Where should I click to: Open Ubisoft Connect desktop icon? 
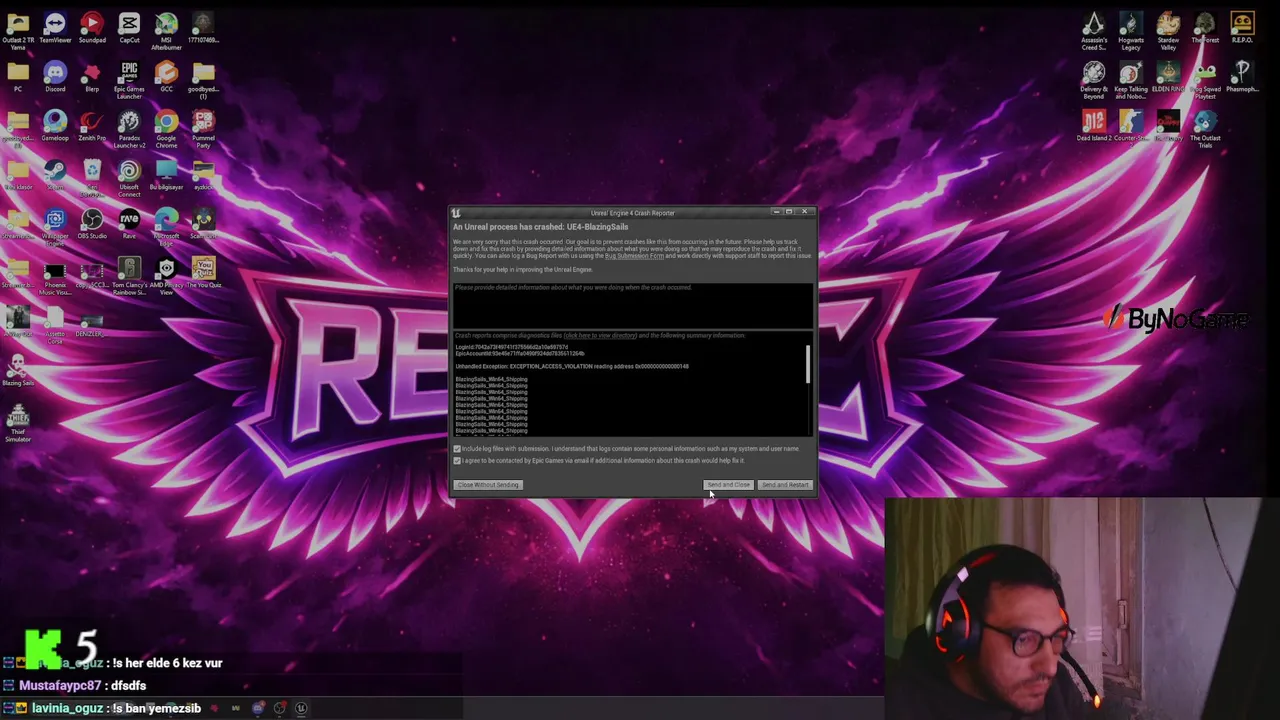[x=129, y=178]
